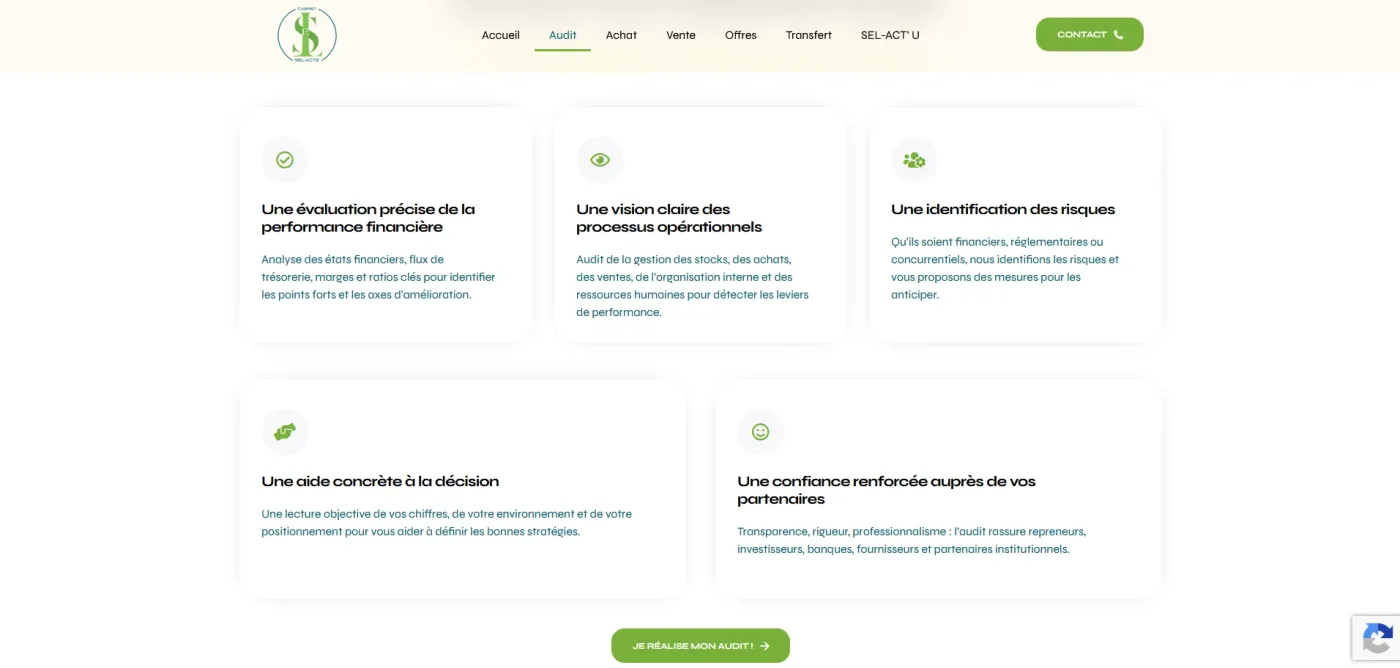
Task: Click the Cabinet SEL-ACTE logo
Action: tap(307, 35)
